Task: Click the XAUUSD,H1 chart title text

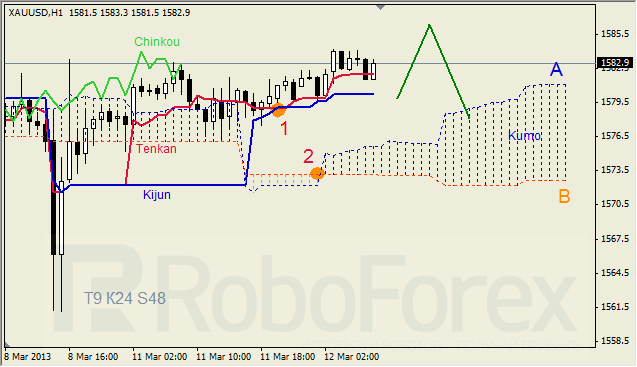Action: 36,13
